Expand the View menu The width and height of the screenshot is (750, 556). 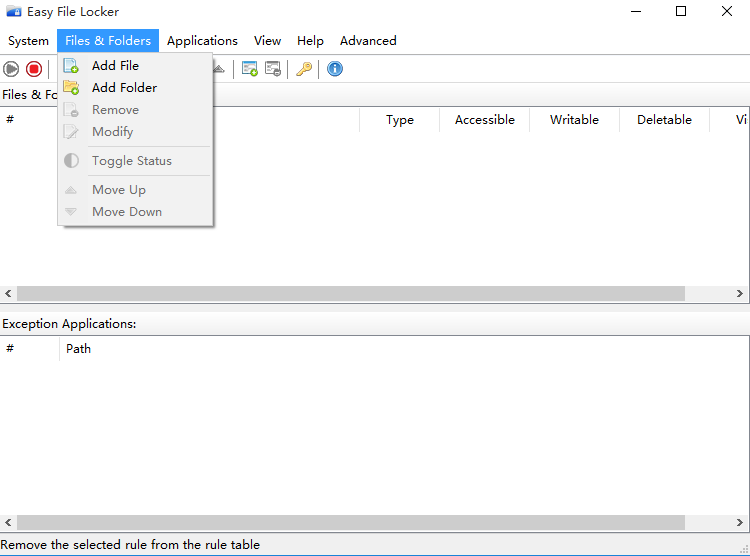267,41
